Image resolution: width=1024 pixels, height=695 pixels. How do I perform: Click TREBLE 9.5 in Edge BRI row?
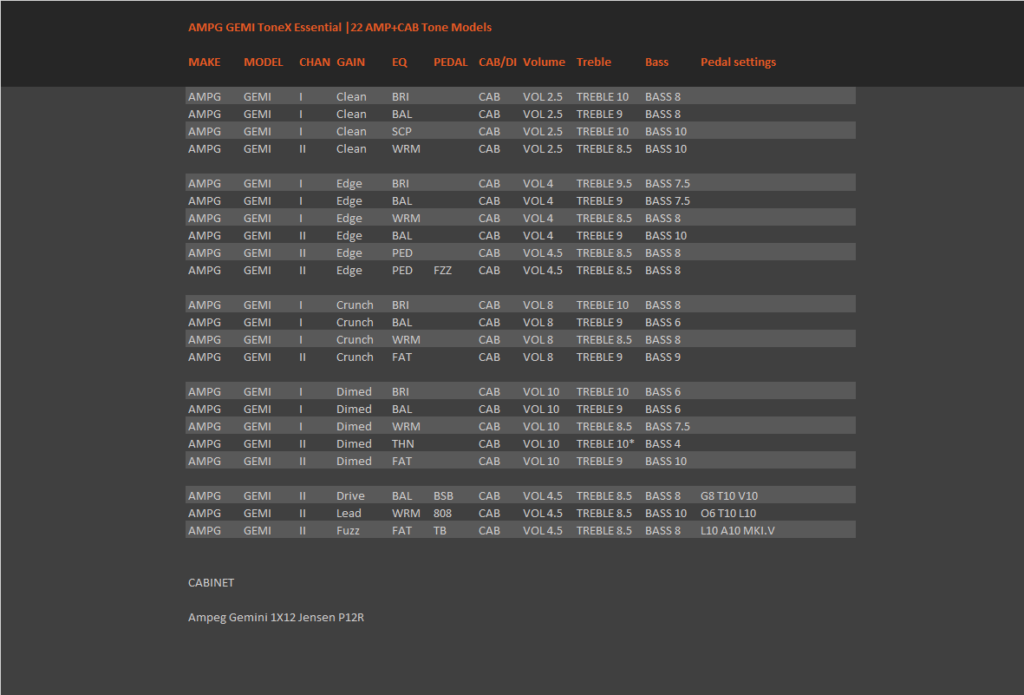[604, 184]
